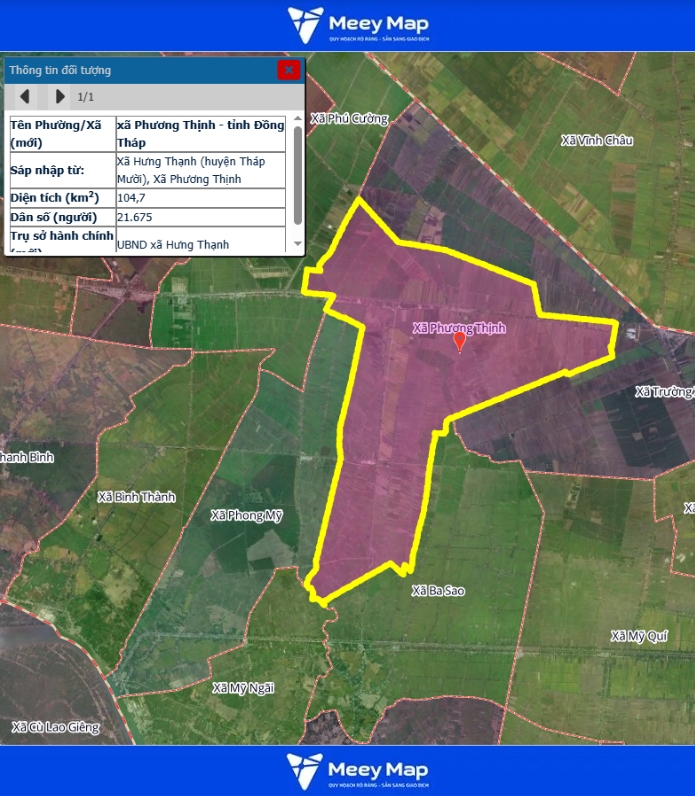
Task: Select Xã Vĩnh Châu commune label
Action: pos(597,141)
